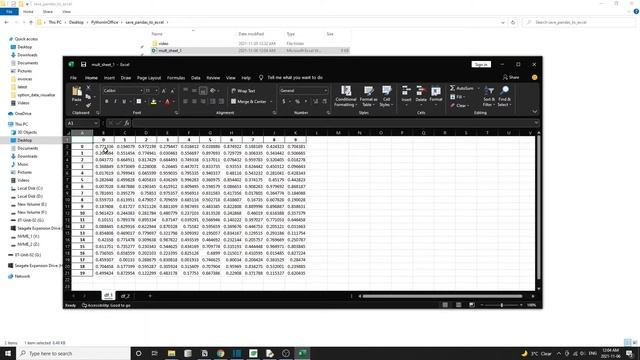Image resolution: width=640 pixels, height=360 pixels.
Task: Expand the Name Box dropdown arrow
Action: [x=96, y=123]
